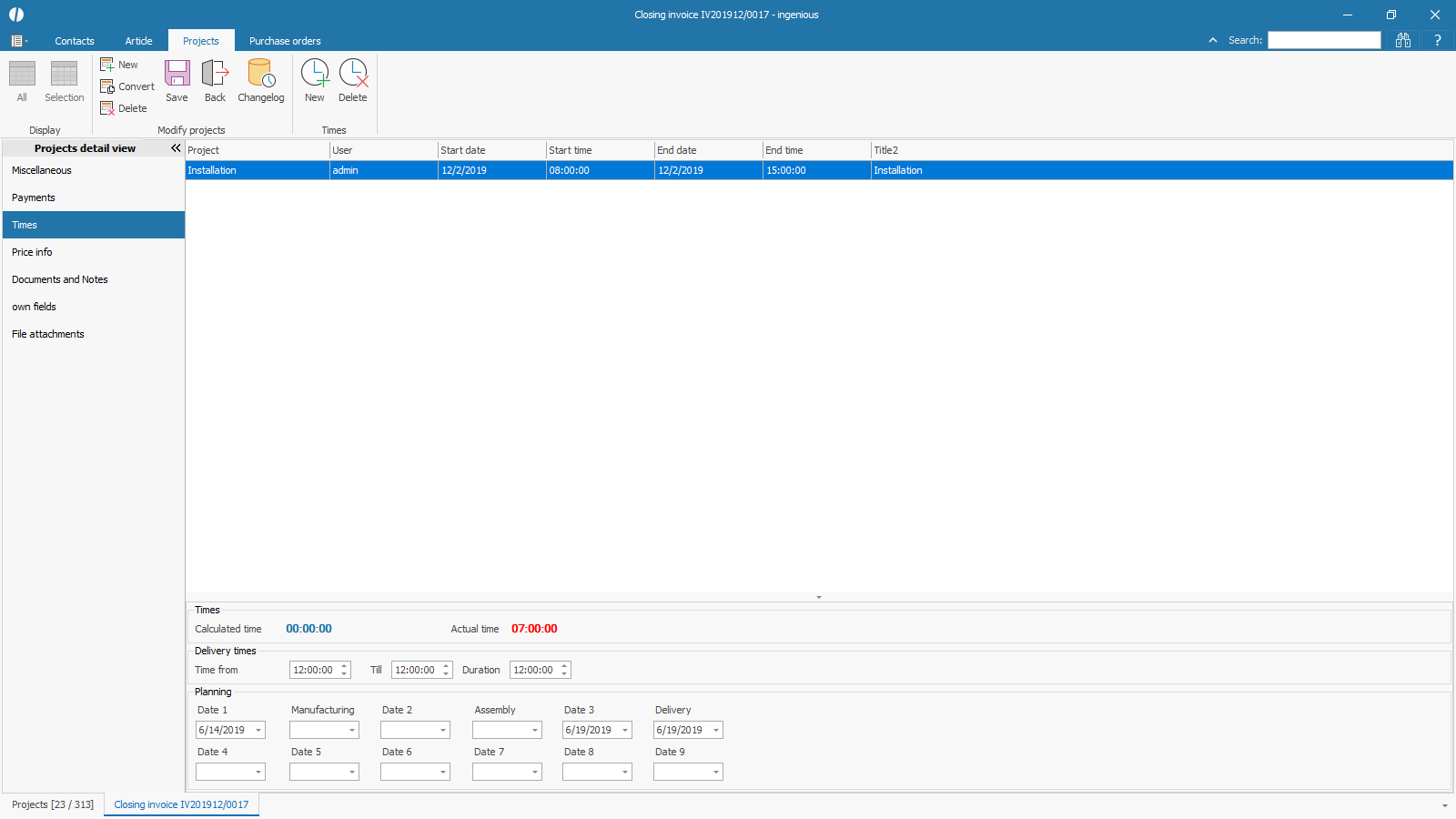Sort the table by Start date column
The width and height of the screenshot is (1456, 819).
491,150
